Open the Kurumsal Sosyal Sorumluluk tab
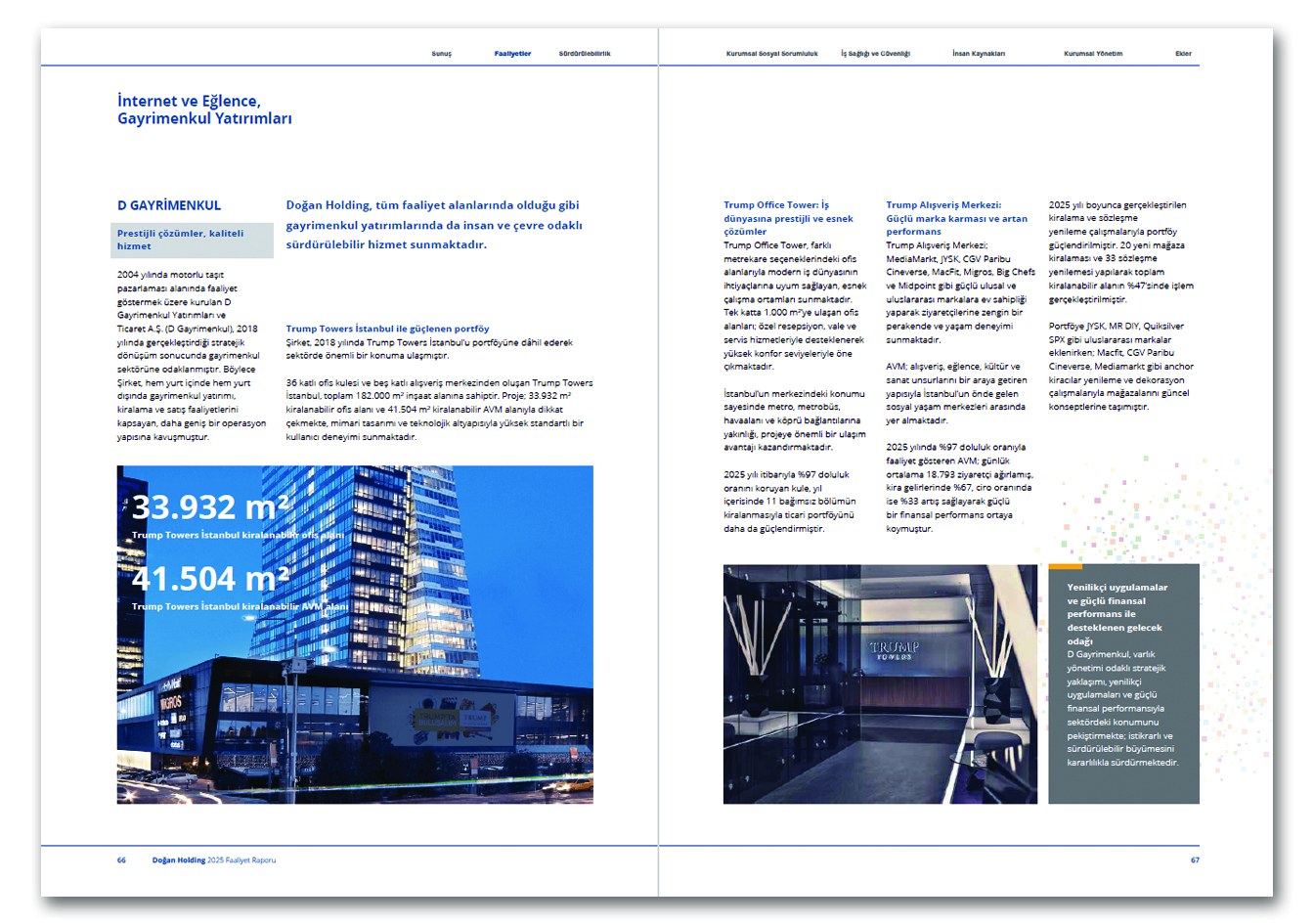 tap(771, 54)
